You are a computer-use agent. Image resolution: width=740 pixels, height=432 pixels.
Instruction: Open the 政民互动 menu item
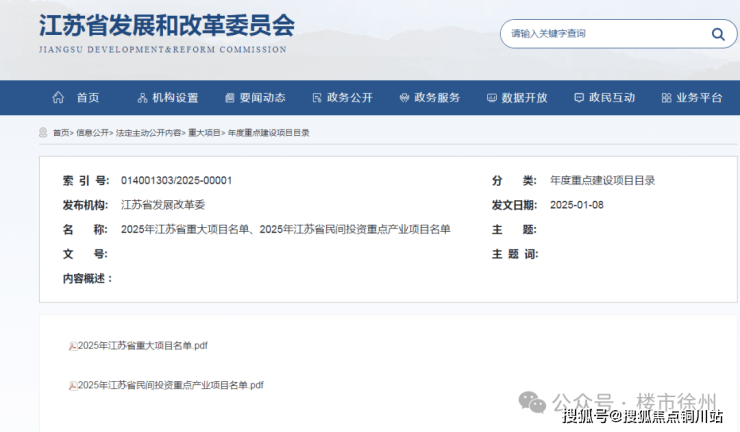612,98
